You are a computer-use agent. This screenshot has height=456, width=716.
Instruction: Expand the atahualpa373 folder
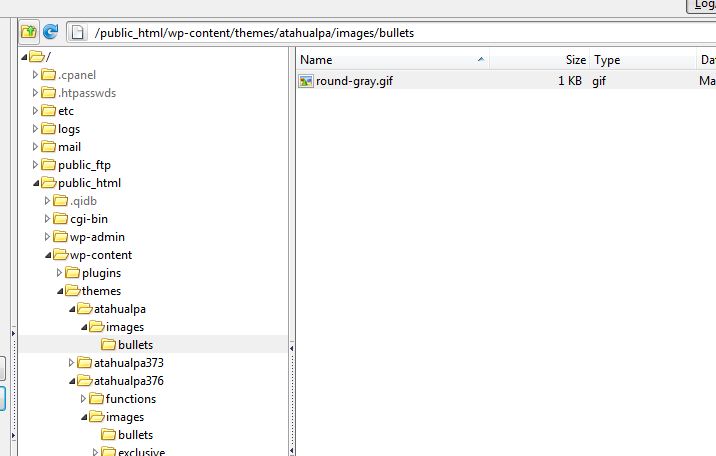pyautogui.click(x=71, y=362)
